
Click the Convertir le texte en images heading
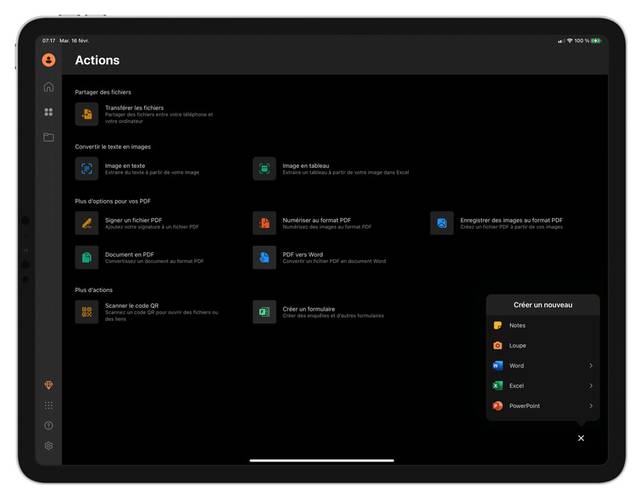(113, 146)
